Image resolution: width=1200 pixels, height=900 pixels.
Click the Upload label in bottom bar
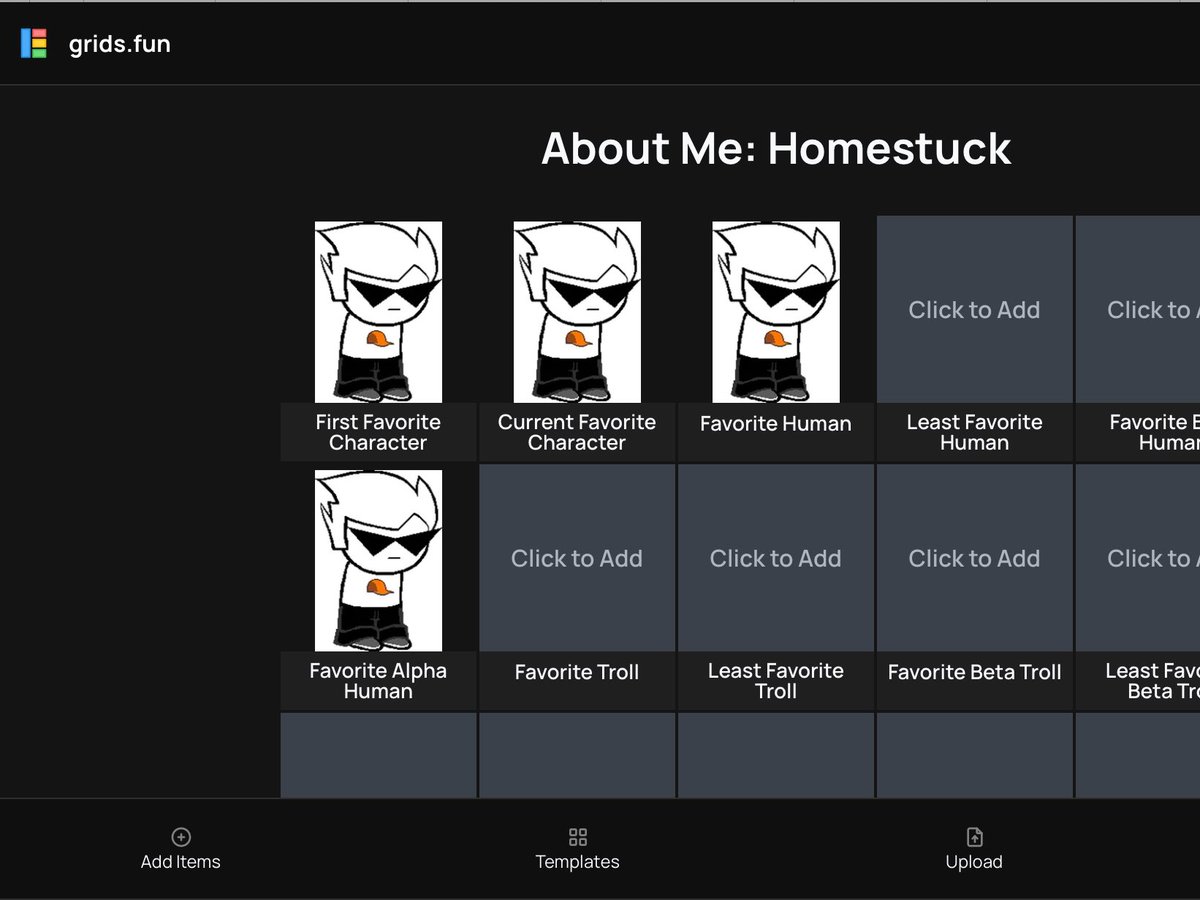click(x=974, y=862)
